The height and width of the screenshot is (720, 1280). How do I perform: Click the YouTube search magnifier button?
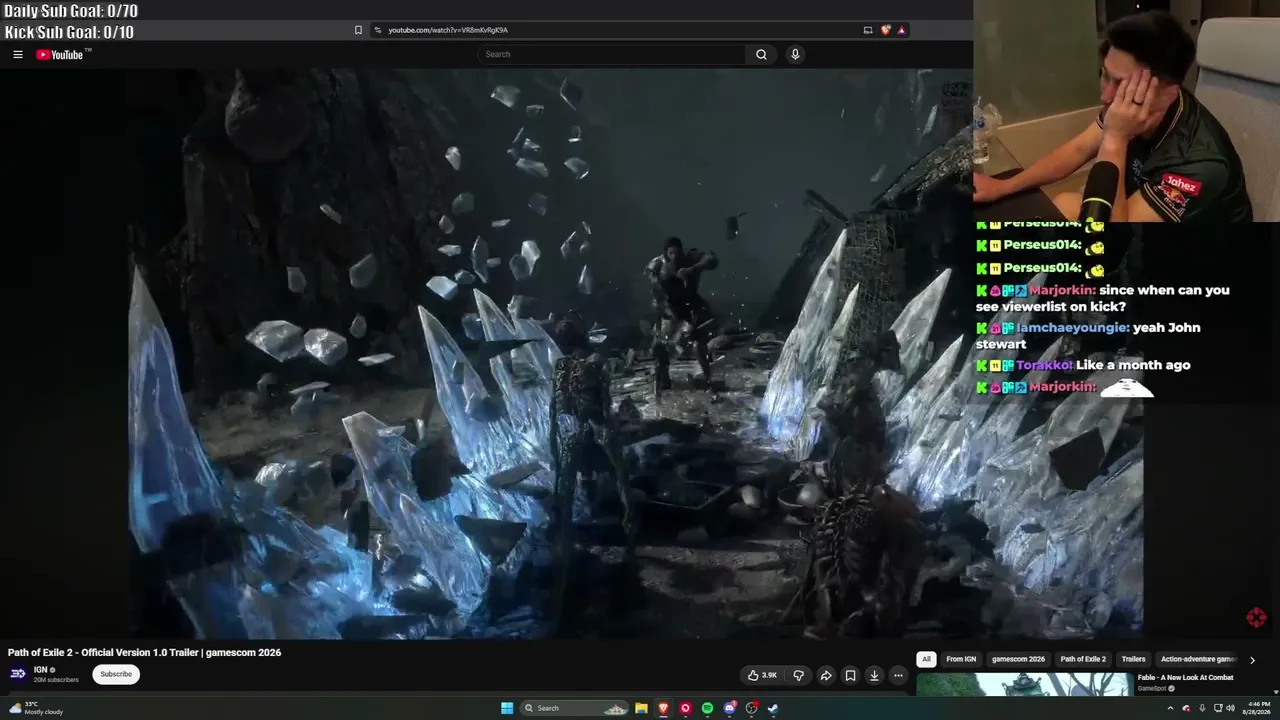[761, 54]
